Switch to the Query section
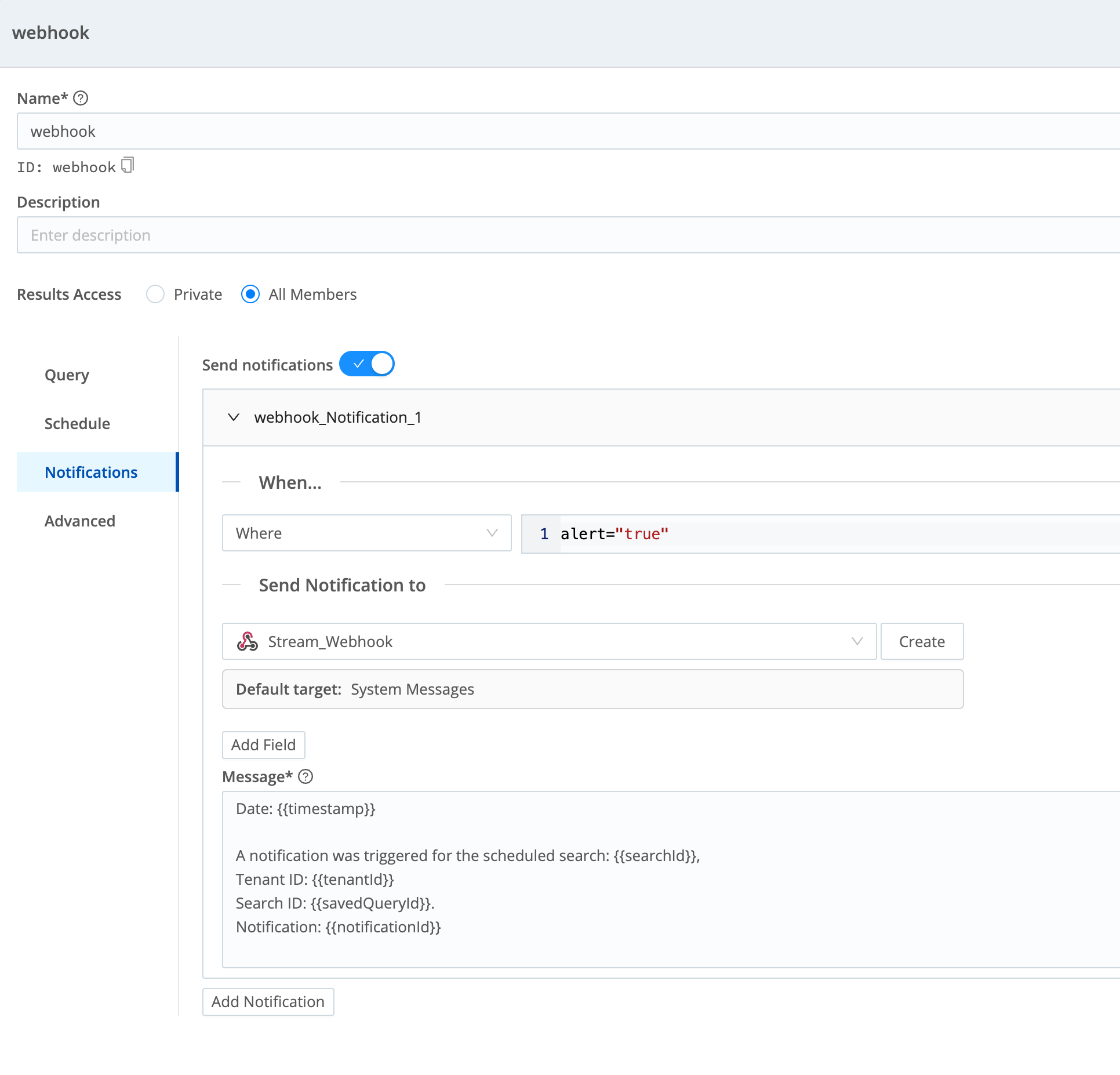The image size is (1120, 1075). pos(66,374)
